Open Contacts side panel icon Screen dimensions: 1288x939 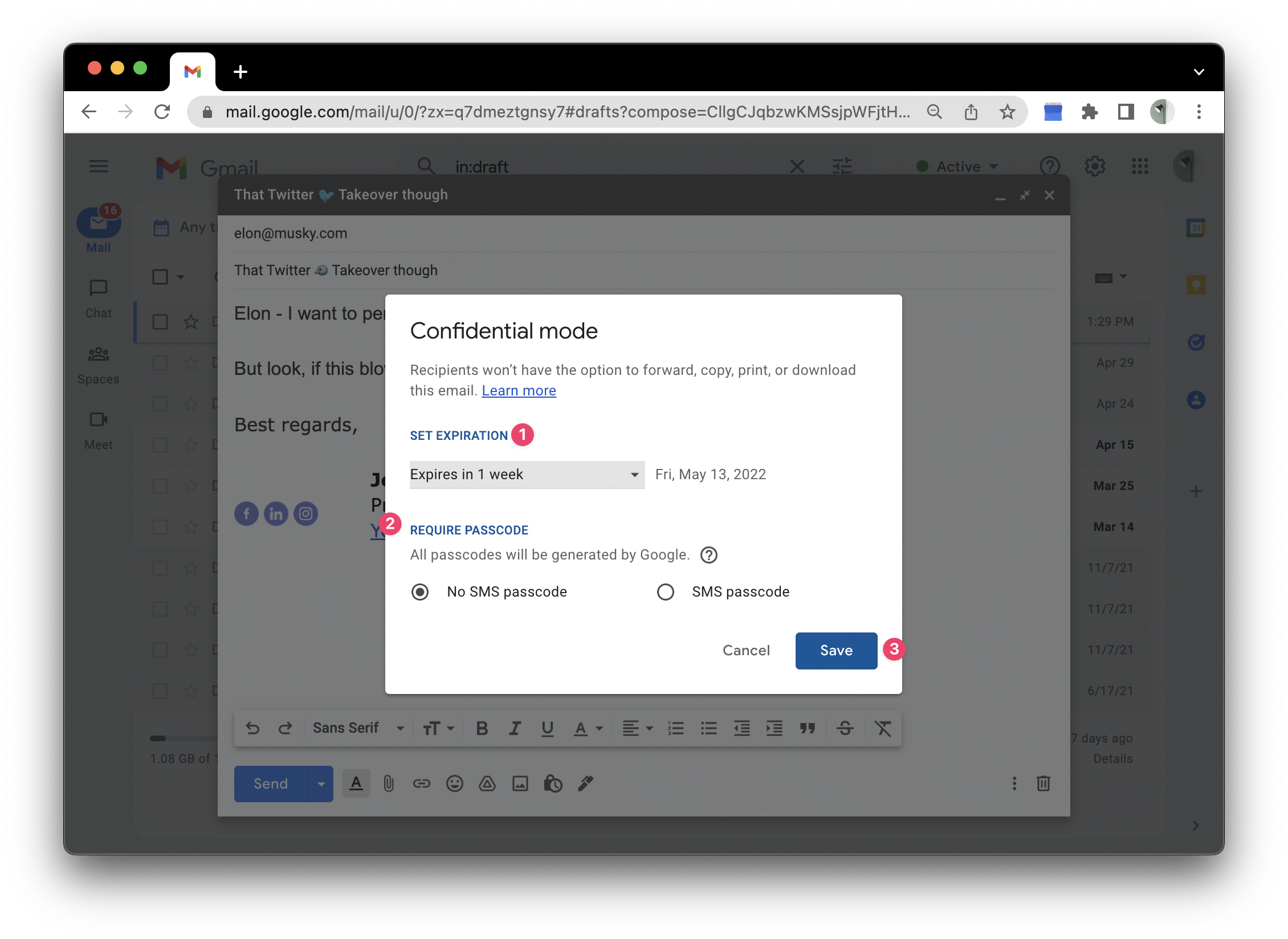pos(1196,401)
